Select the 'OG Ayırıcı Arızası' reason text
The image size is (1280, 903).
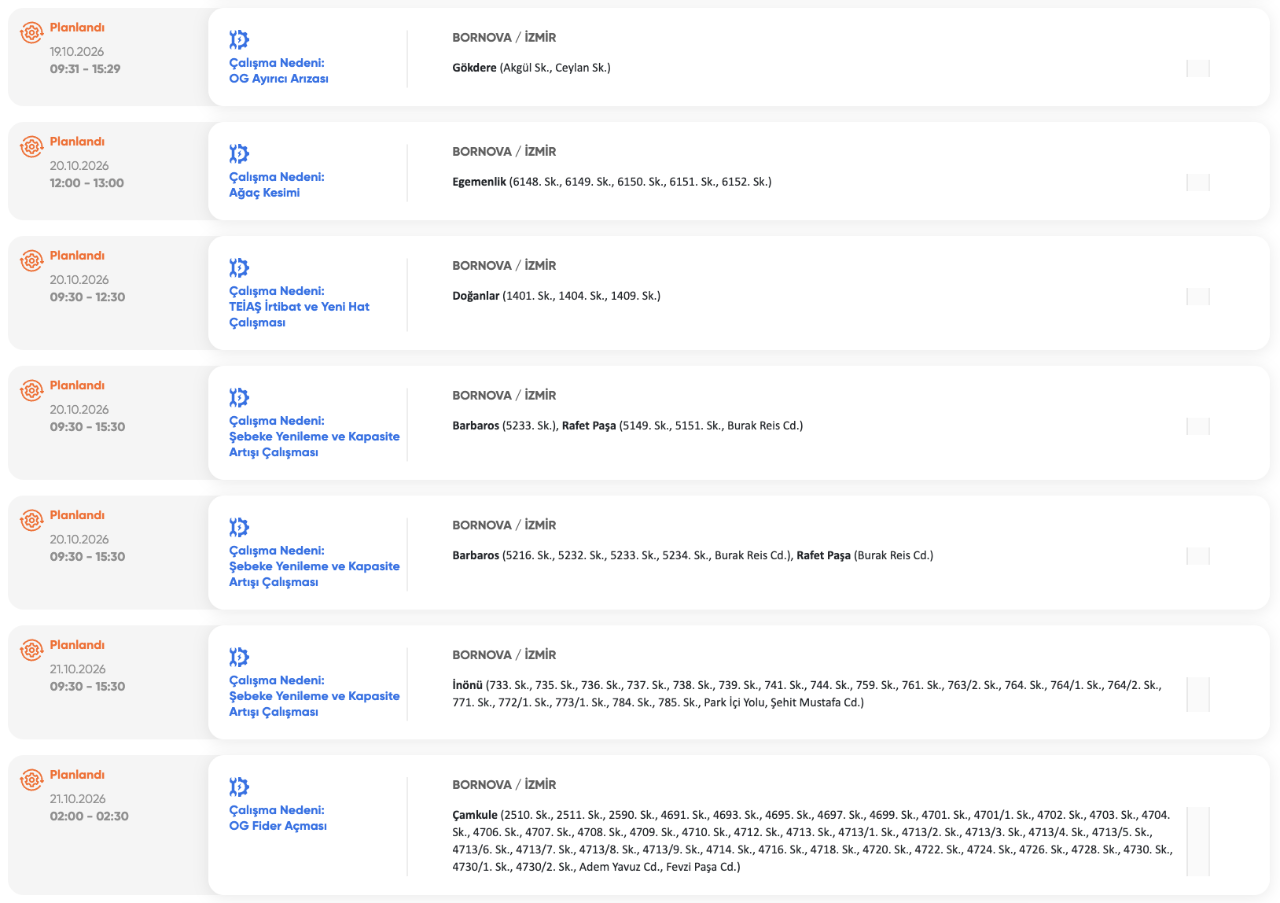tap(279, 78)
